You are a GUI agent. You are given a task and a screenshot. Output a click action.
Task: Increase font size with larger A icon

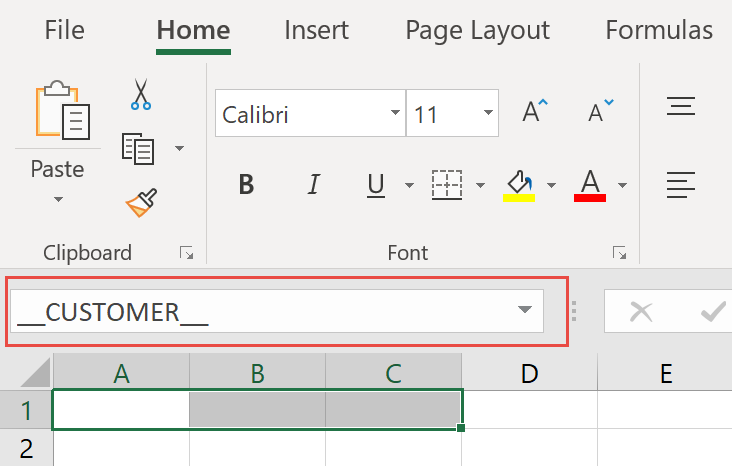click(x=535, y=111)
